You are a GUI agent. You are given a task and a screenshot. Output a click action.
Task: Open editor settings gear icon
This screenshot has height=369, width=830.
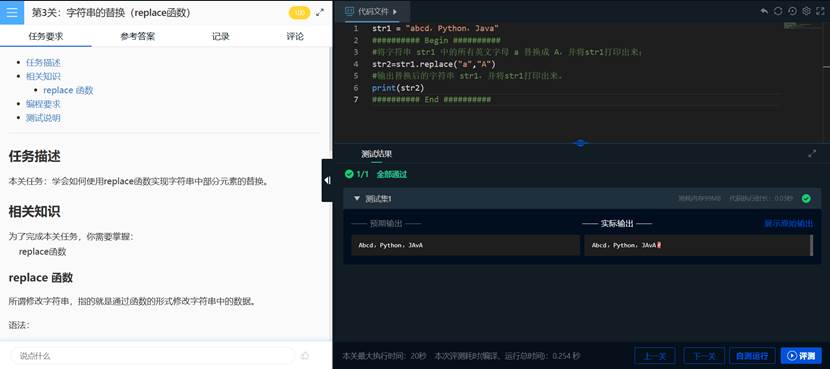[807, 11]
